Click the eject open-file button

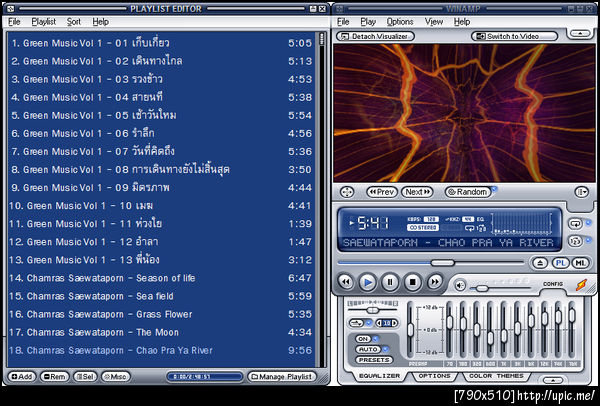pyautogui.click(x=540, y=263)
